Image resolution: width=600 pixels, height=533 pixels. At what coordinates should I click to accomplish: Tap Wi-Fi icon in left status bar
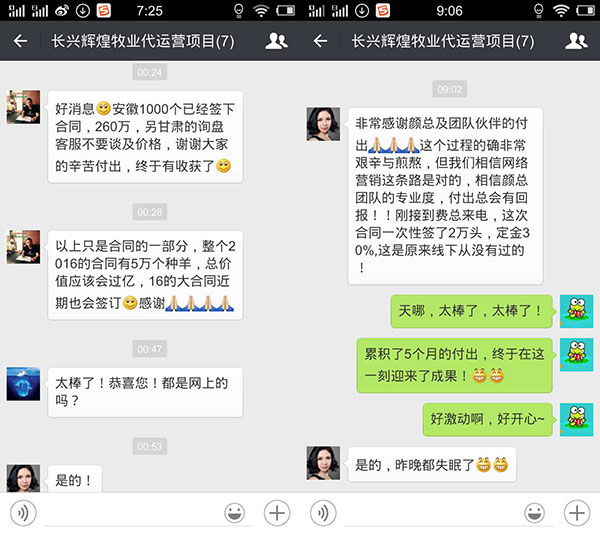tap(261, 11)
